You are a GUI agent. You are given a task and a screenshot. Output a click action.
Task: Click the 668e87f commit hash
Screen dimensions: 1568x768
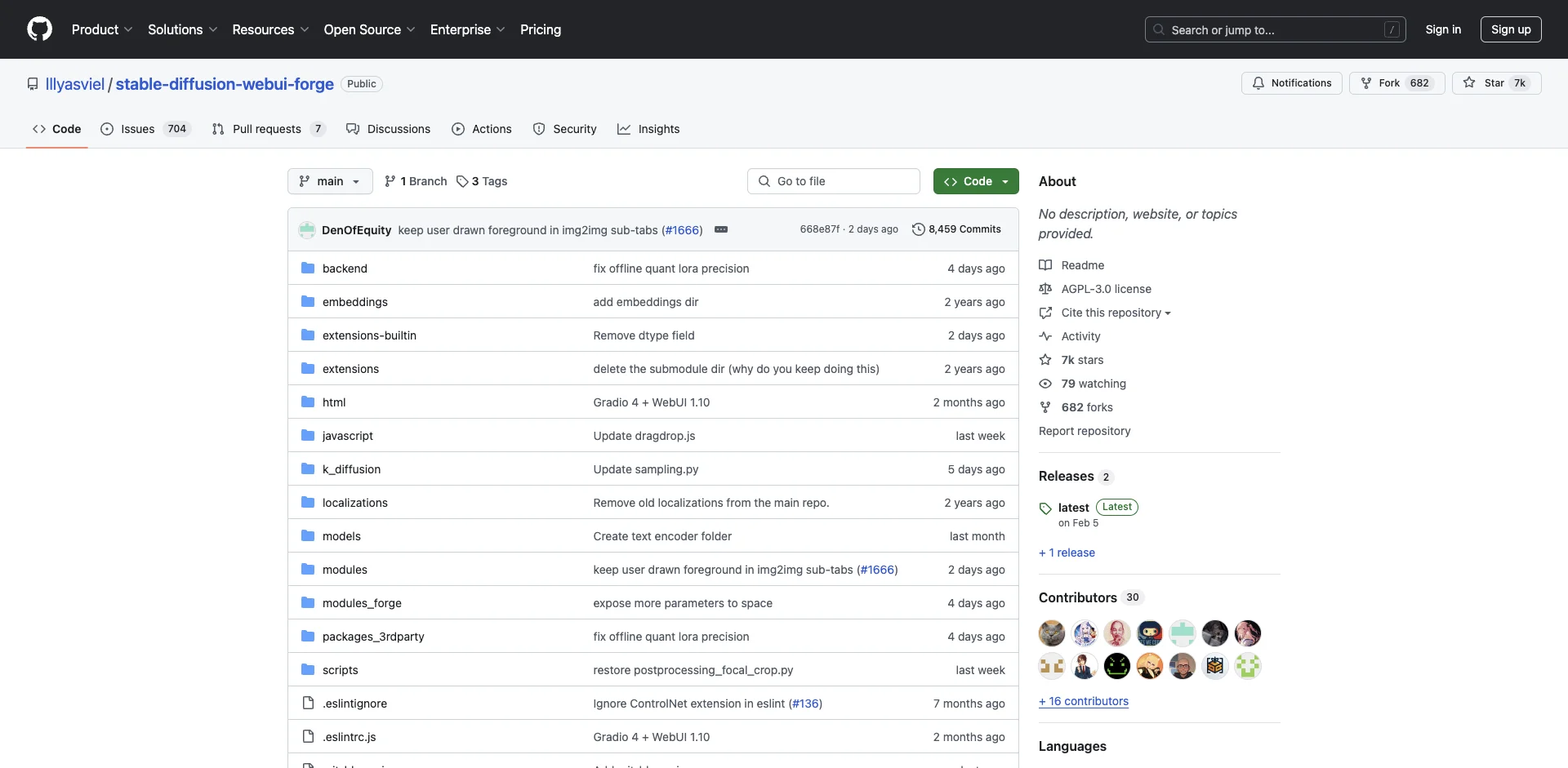820,229
